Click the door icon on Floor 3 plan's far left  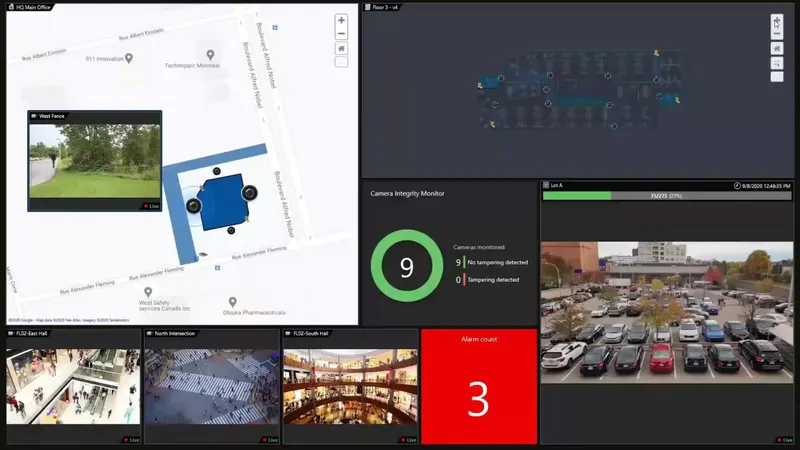[480, 86]
